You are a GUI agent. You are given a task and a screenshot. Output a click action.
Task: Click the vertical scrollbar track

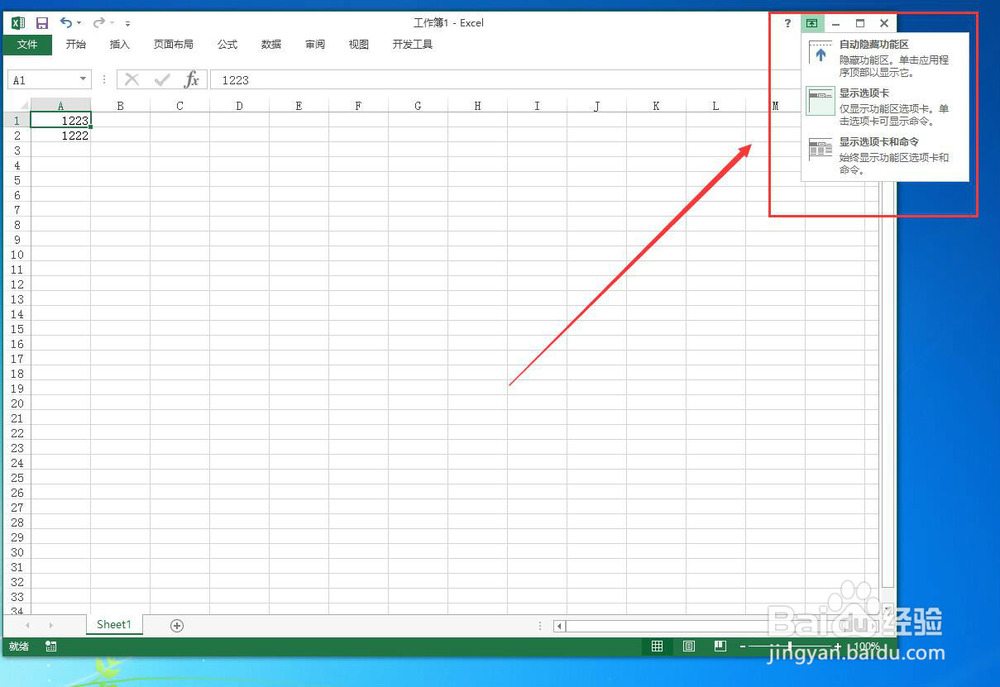(x=888, y=383)
